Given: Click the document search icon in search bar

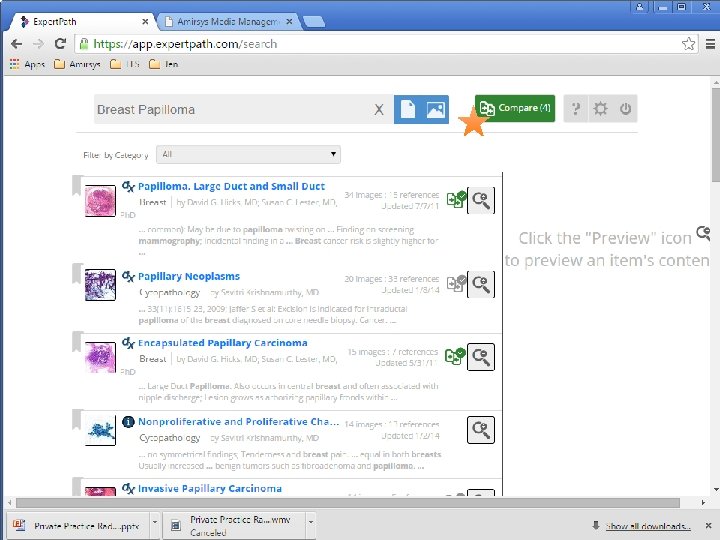Looking at the screenshot, I should click(x=408, y=109).
